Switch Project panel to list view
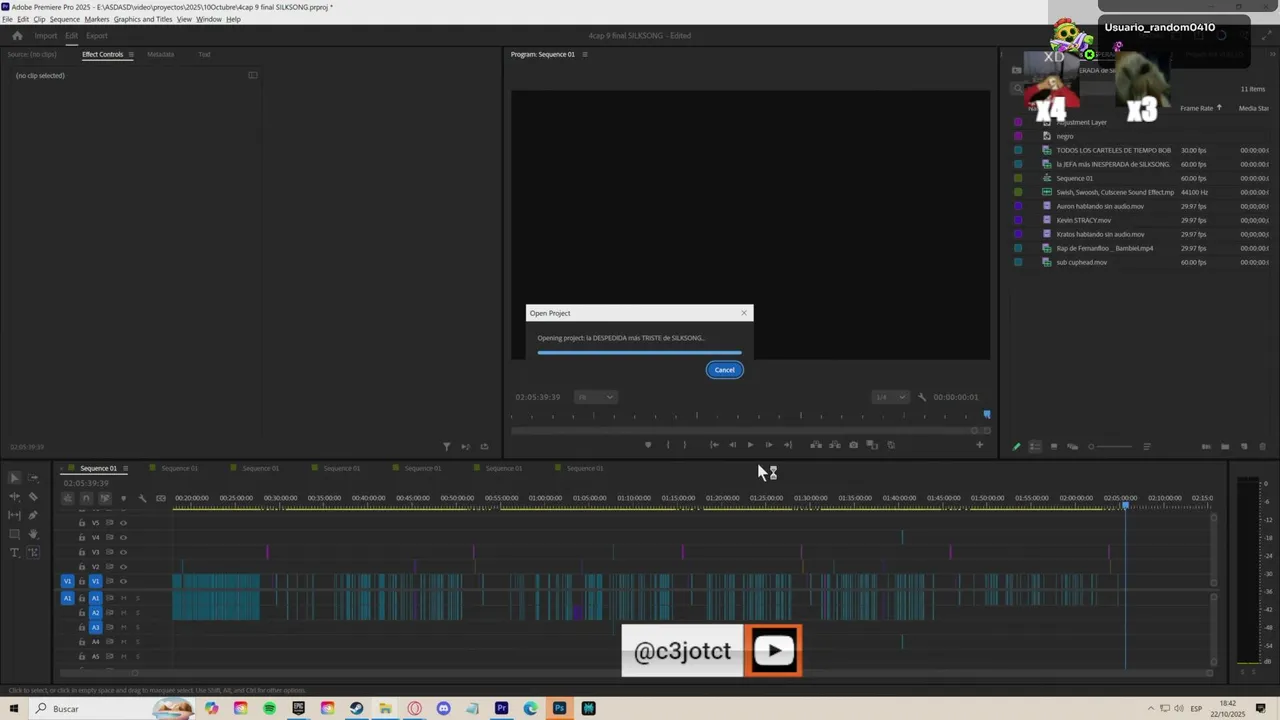Screen dimensions: 1280x720 tap(1035, 447)
